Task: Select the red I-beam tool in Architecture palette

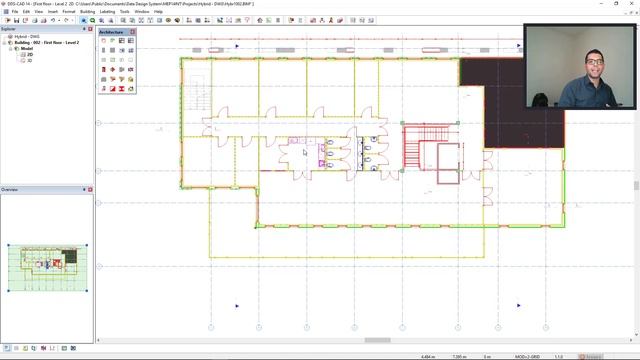Action: (122, 89)
